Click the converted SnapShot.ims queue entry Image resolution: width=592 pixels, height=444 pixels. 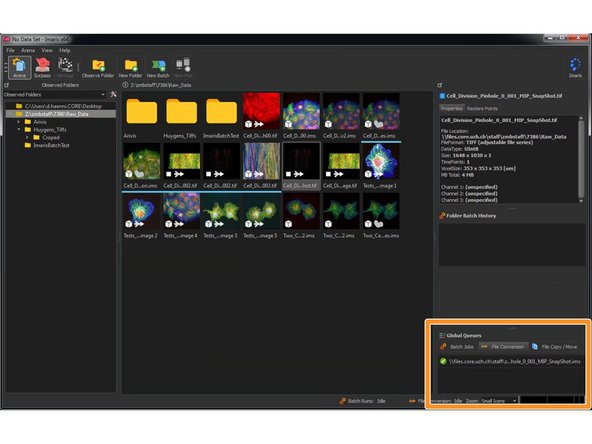(x=510, y=361)
